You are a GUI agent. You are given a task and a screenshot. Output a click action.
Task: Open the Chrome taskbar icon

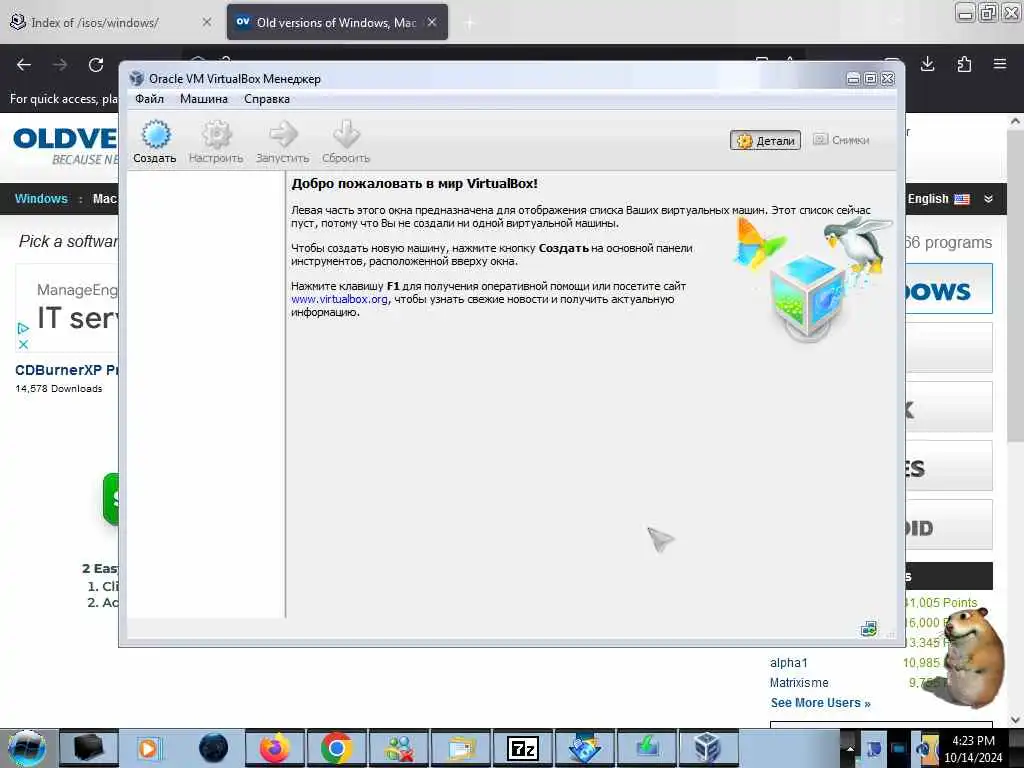tap(336, 748)
